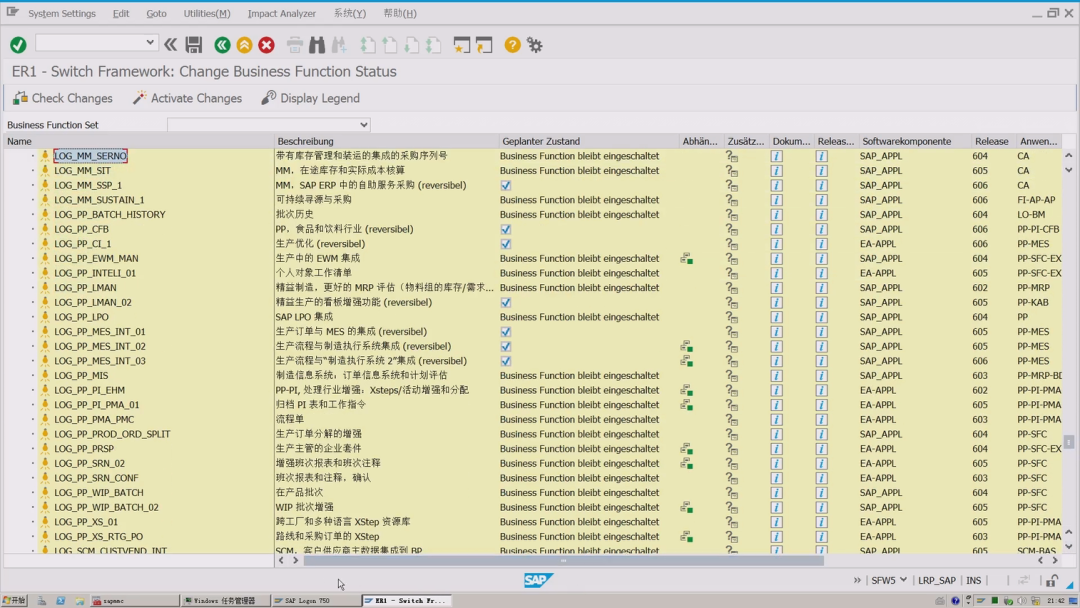Open additional info icon for LOG_PP_LPO

[x=731, y=317]
